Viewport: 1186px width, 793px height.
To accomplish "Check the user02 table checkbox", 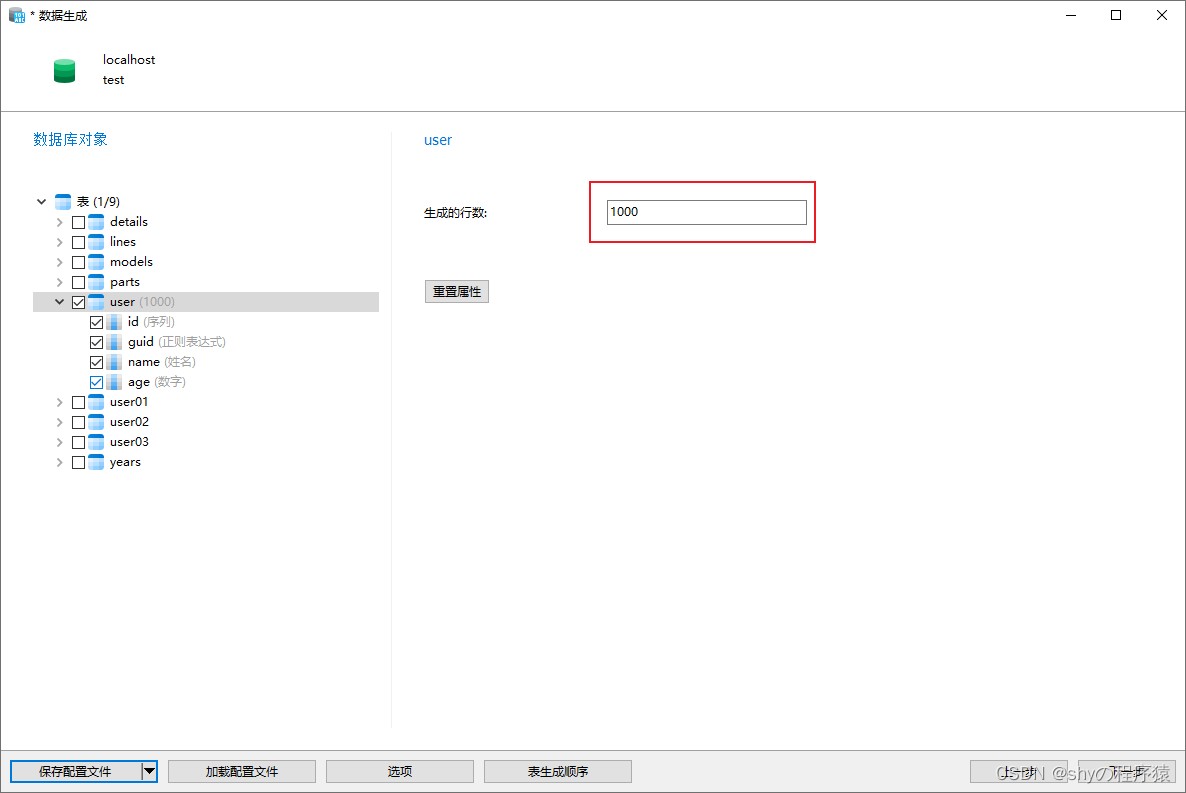I will tap(79, 422).
